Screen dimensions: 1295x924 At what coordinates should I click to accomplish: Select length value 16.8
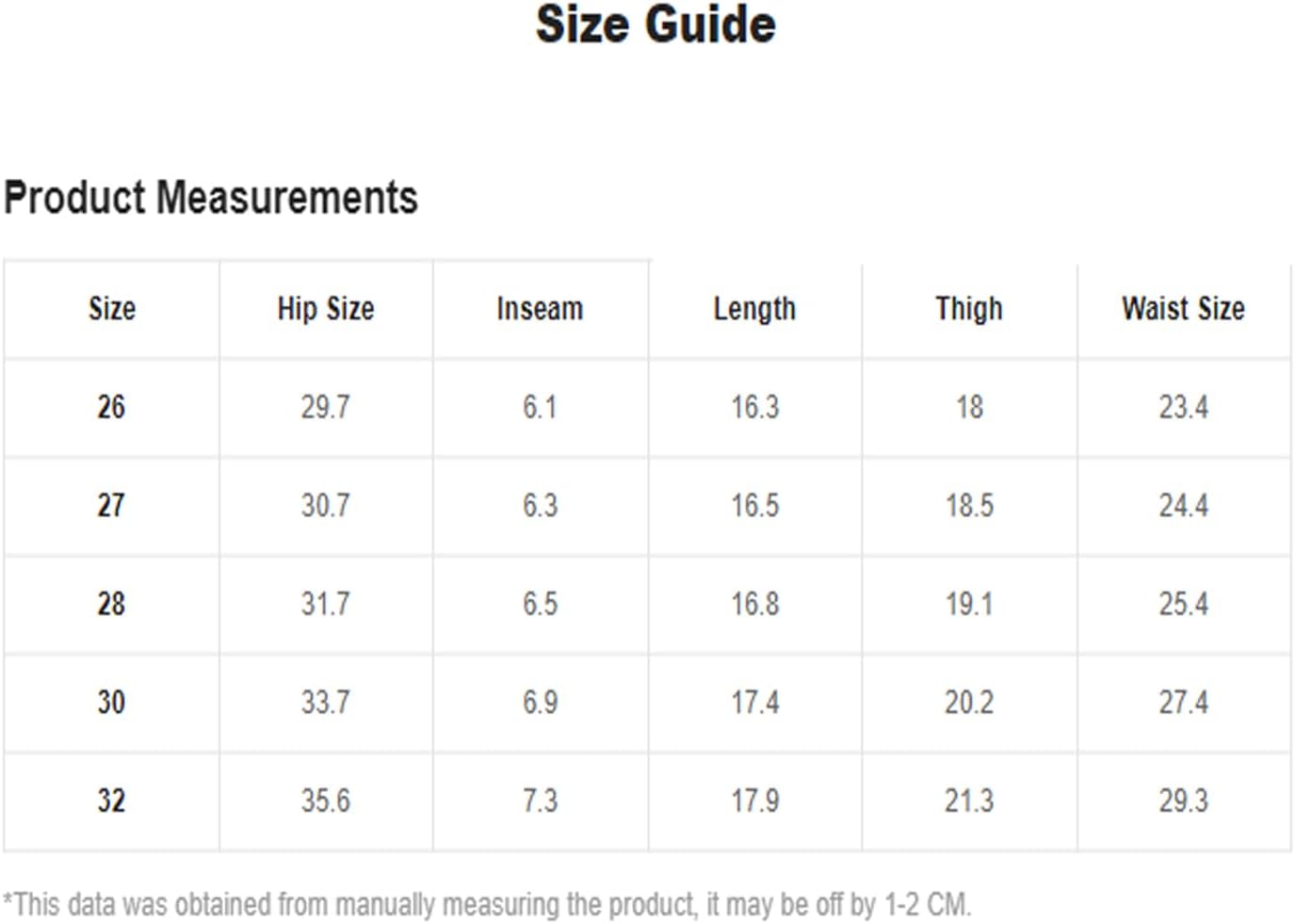(755, 604)
